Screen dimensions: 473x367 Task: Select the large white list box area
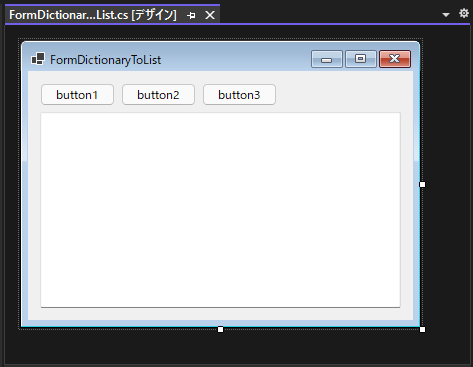pos(220,210)
